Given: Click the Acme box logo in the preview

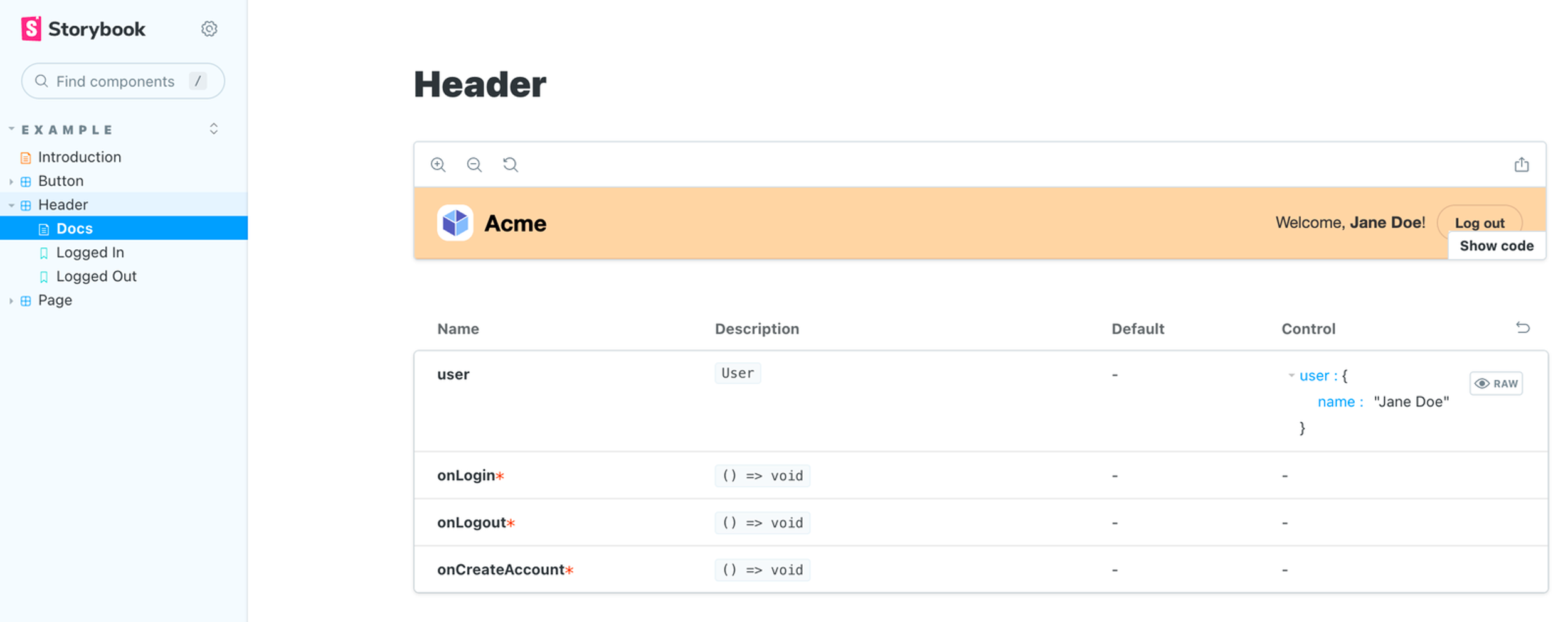Looking at the screenshot, I should tap(455, 223).
